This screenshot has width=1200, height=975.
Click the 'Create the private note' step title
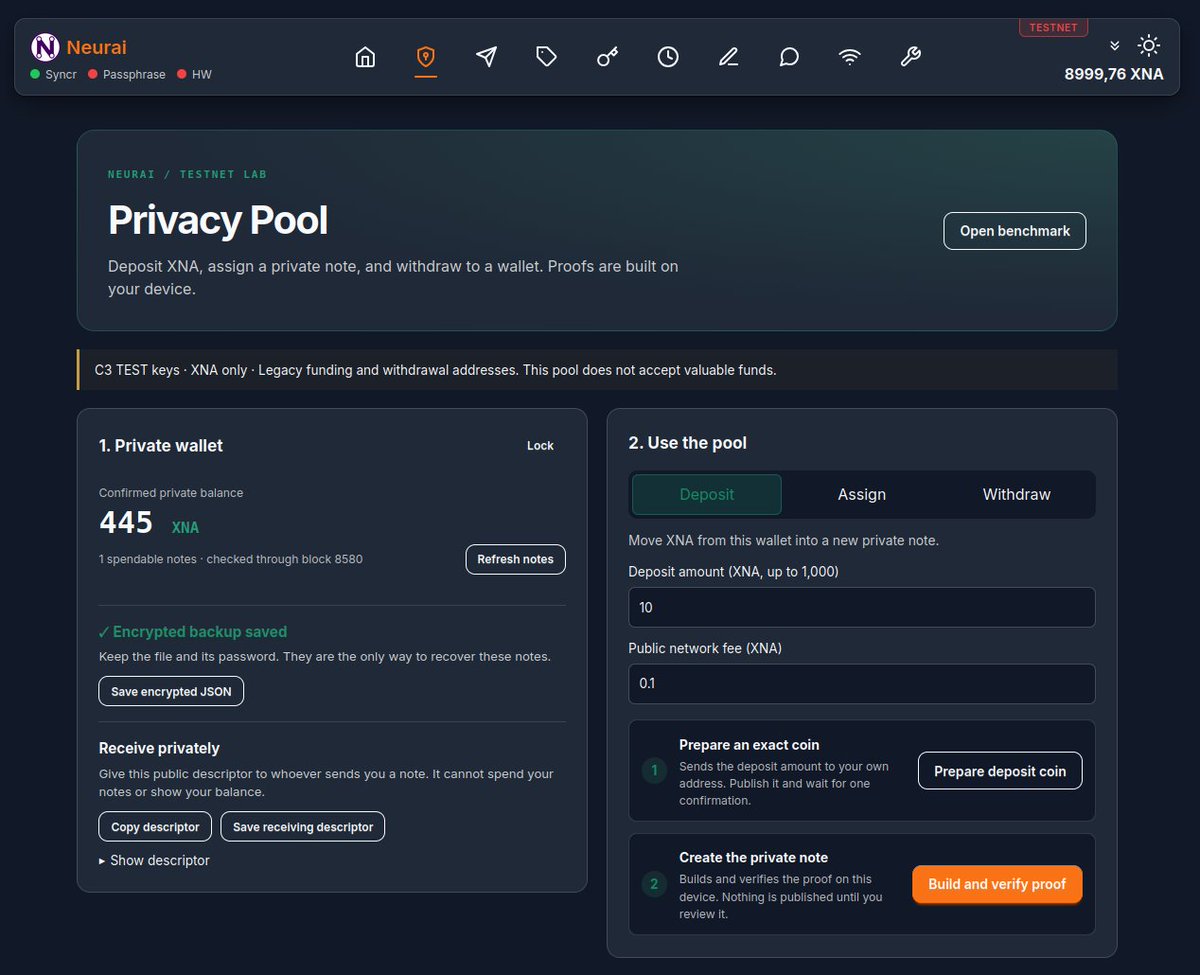(x=754, y=858)
